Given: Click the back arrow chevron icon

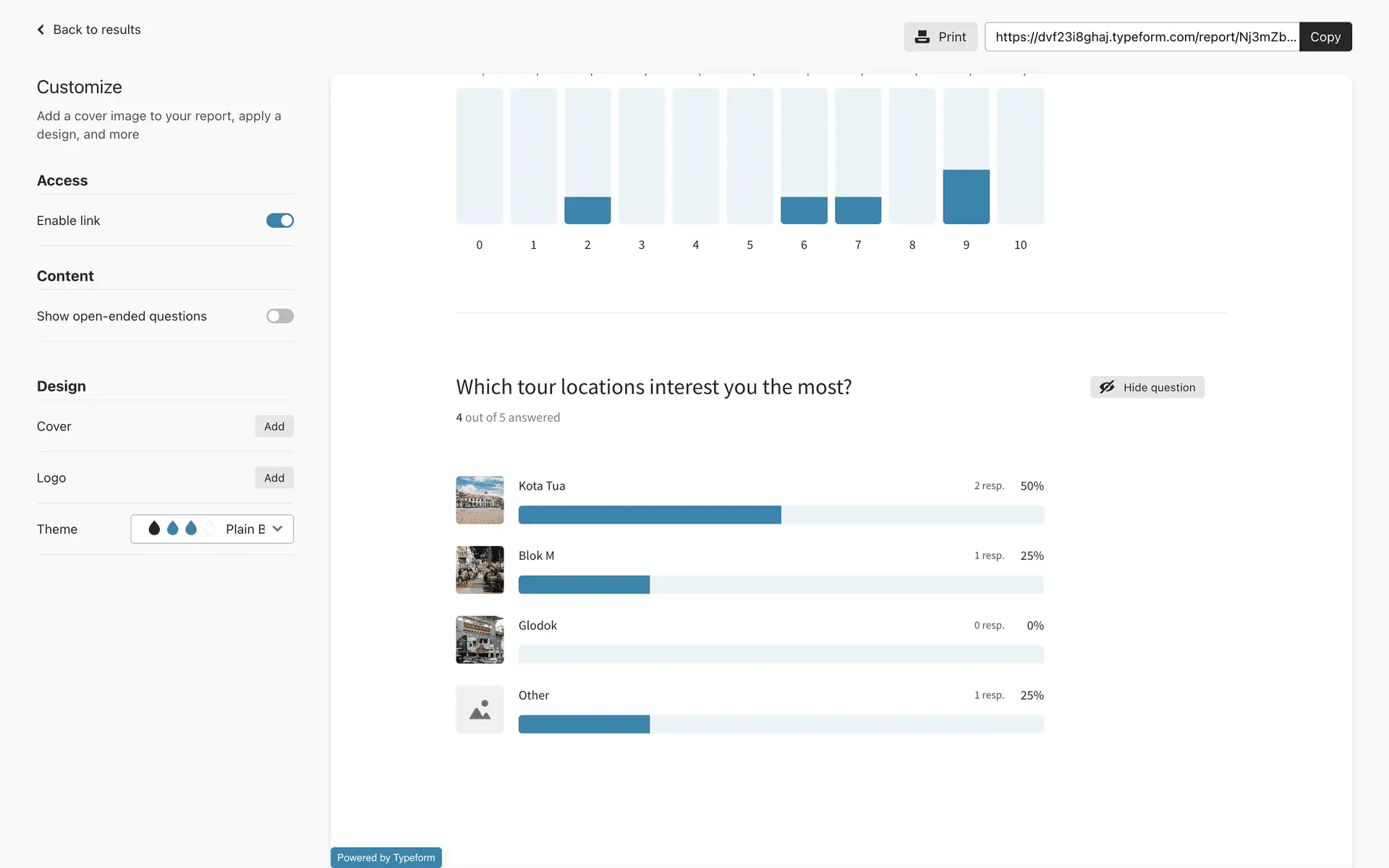Looking at the screenshot, I should (x=41, y=30).
